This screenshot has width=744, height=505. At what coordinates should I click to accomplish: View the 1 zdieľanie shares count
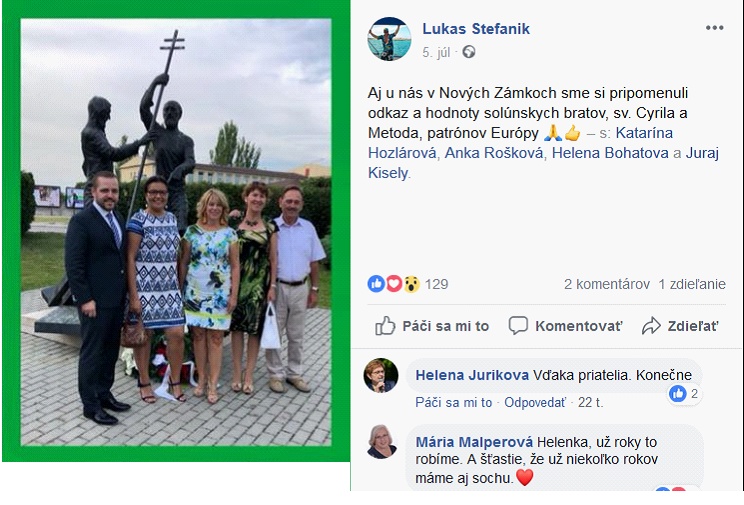692,284
